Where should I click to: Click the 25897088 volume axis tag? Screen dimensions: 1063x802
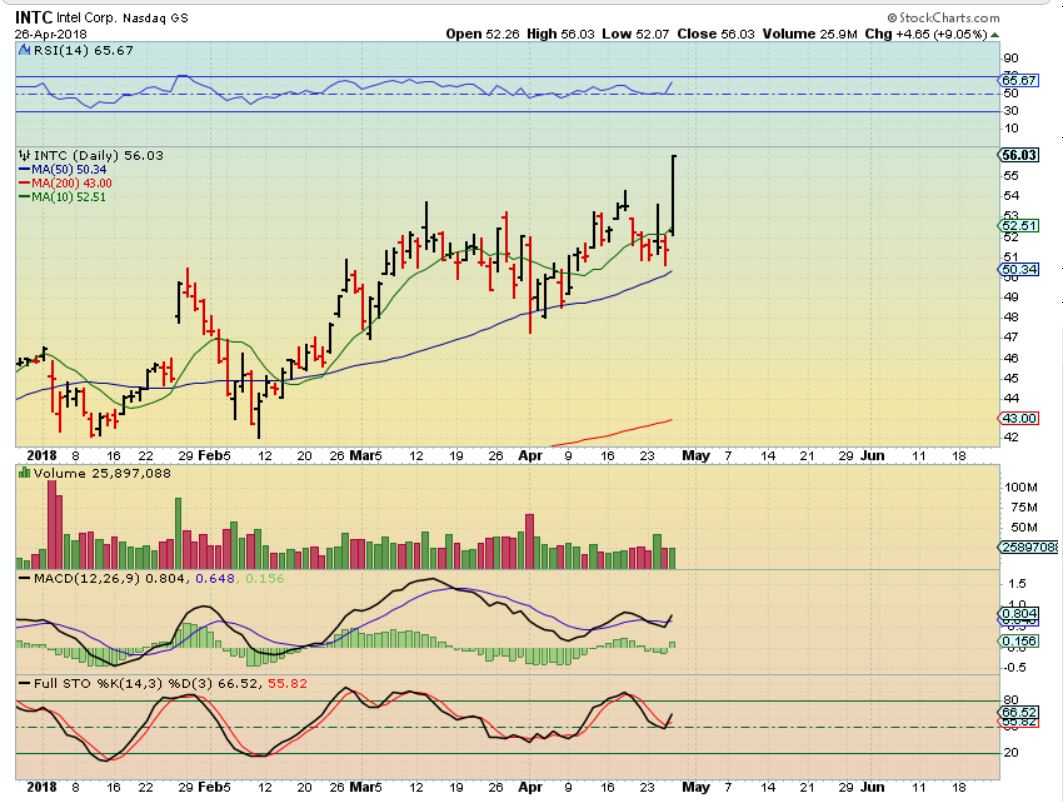[x=1028, y=546]
